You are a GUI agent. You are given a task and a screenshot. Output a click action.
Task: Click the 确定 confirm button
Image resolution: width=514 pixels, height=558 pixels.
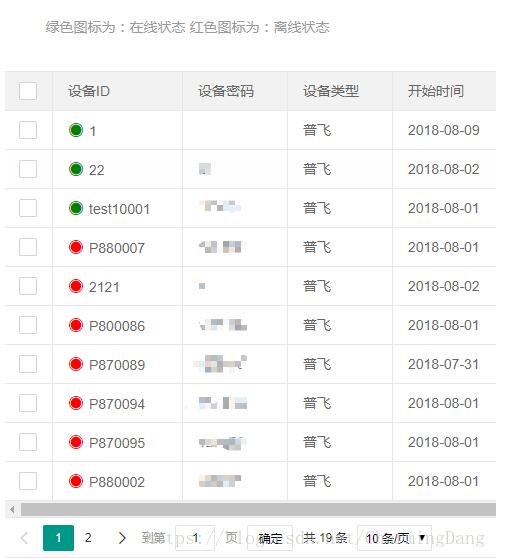click(270, 538)
